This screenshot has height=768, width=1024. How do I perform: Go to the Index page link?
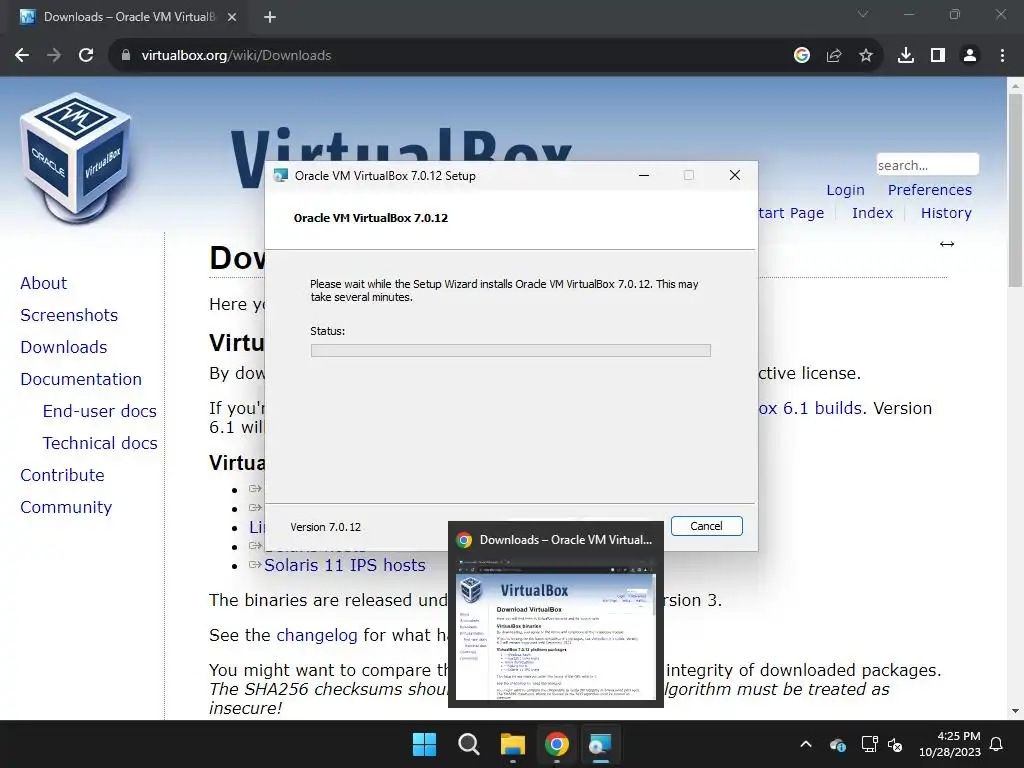pyautogui.click(x=872, y=213)
